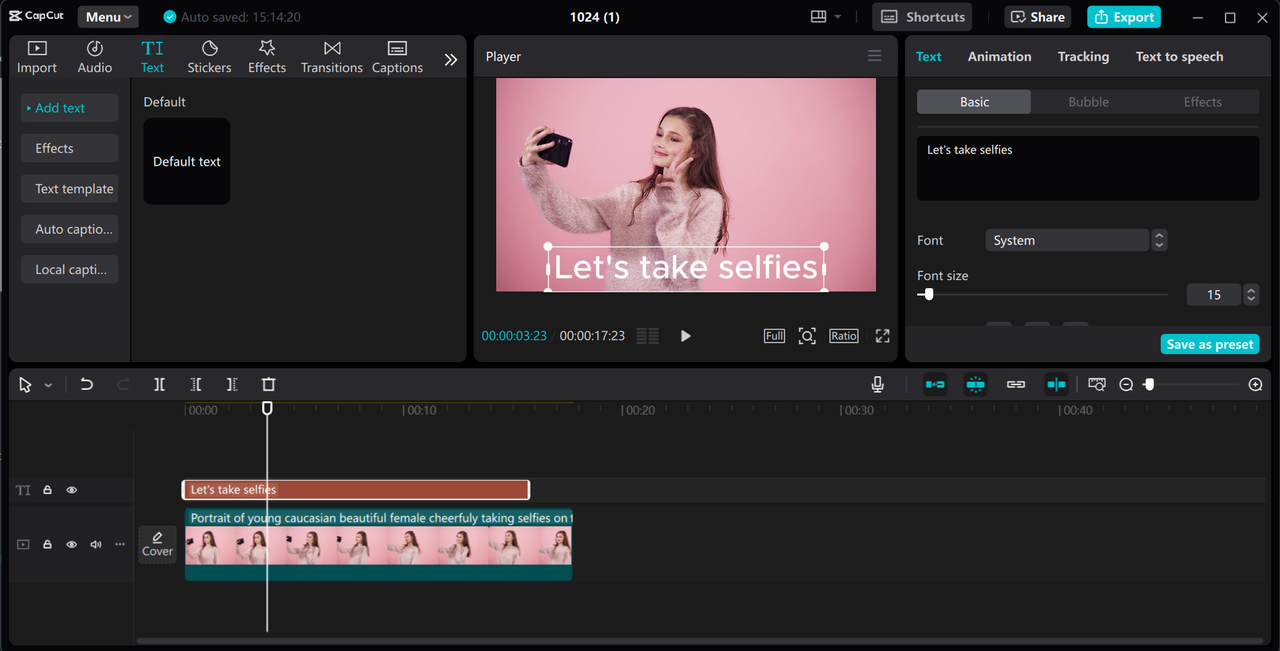Screen dimensions: 1280x651
Task: Lock the text track
Action: tap(47, 490)
